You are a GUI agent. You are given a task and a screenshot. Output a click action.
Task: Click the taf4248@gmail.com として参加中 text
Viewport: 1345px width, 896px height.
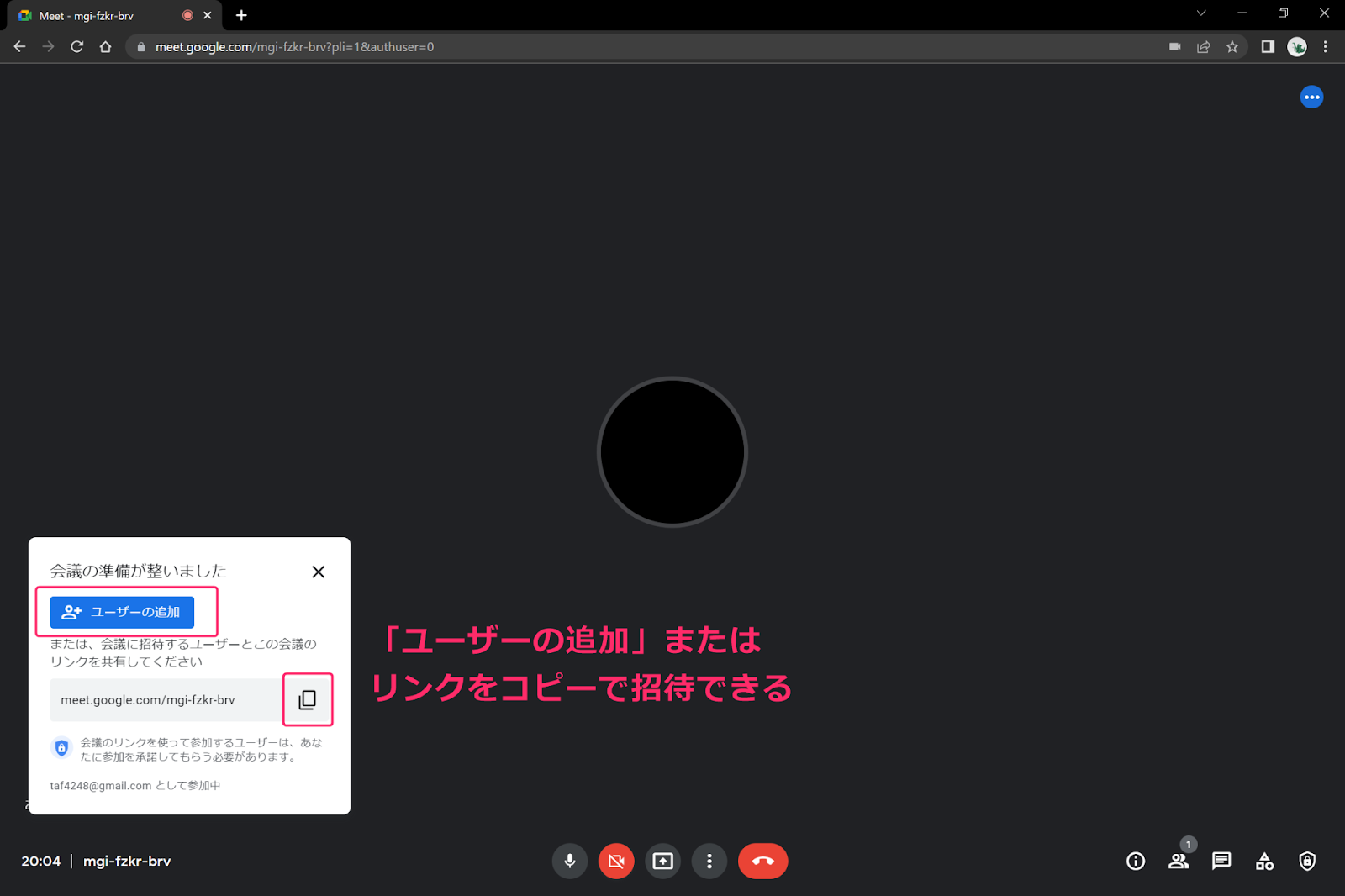pos(135,785)
